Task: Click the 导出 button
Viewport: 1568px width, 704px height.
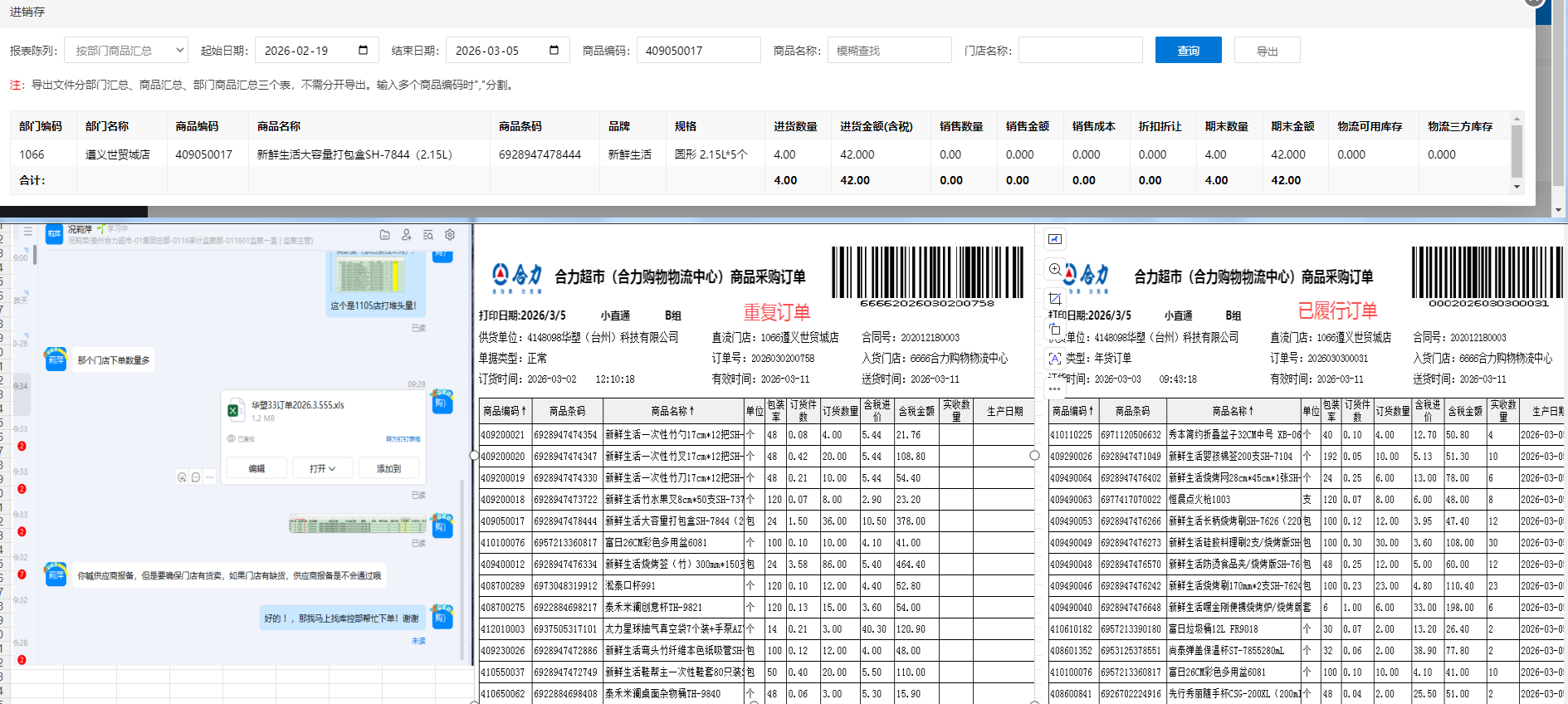Action: (1267, 51)
